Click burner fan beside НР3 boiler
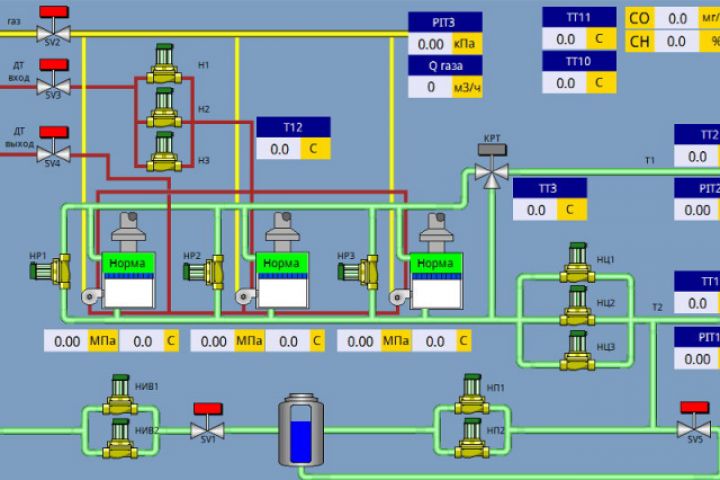720x480 pixels. (x=399, y=296)
